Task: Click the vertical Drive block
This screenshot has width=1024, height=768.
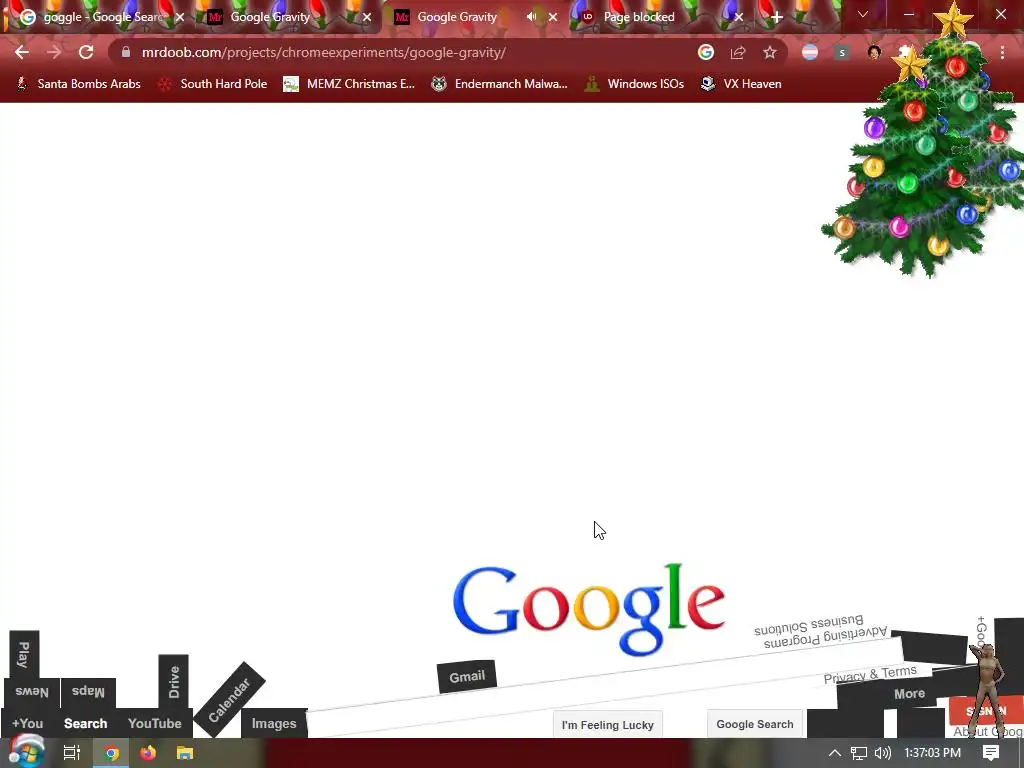Action: (174, 682)
